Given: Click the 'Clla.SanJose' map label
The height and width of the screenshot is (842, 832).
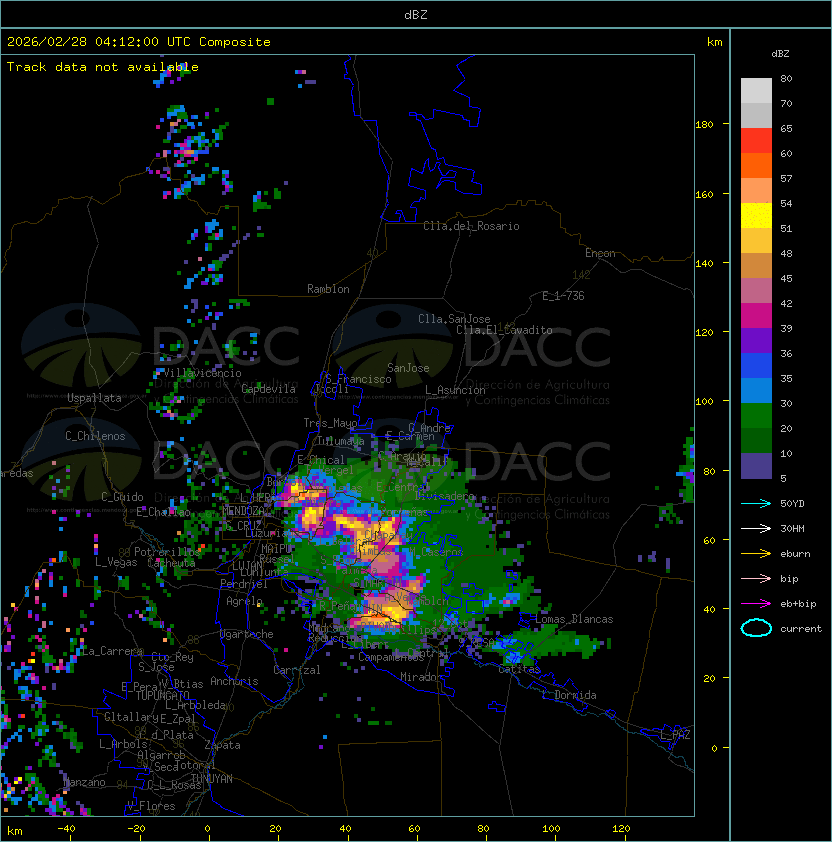Looking at the screenshot, I should 454,319.
